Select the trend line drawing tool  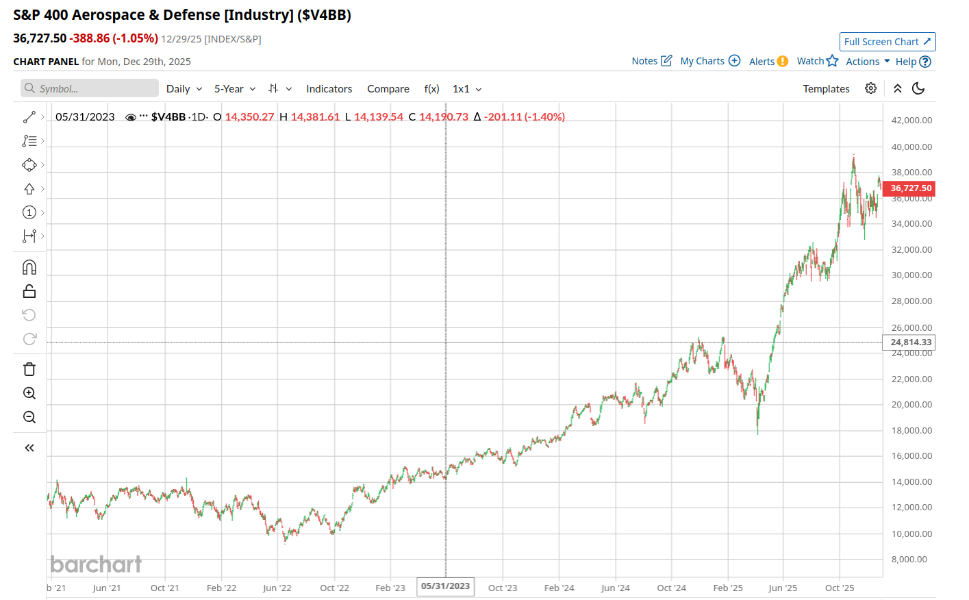click(x=29, y=117)
